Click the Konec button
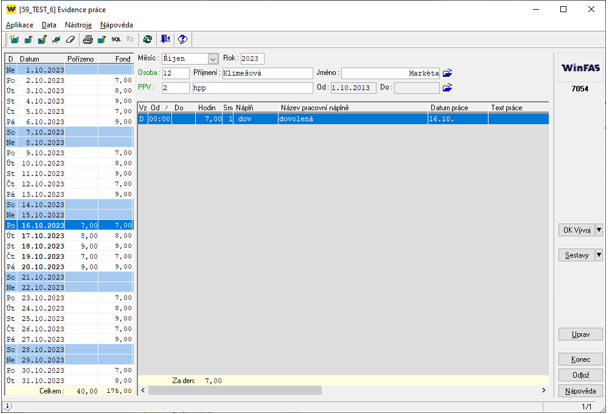Image resolution: width=608 pixels, height=414 pixels. (580, 359)
